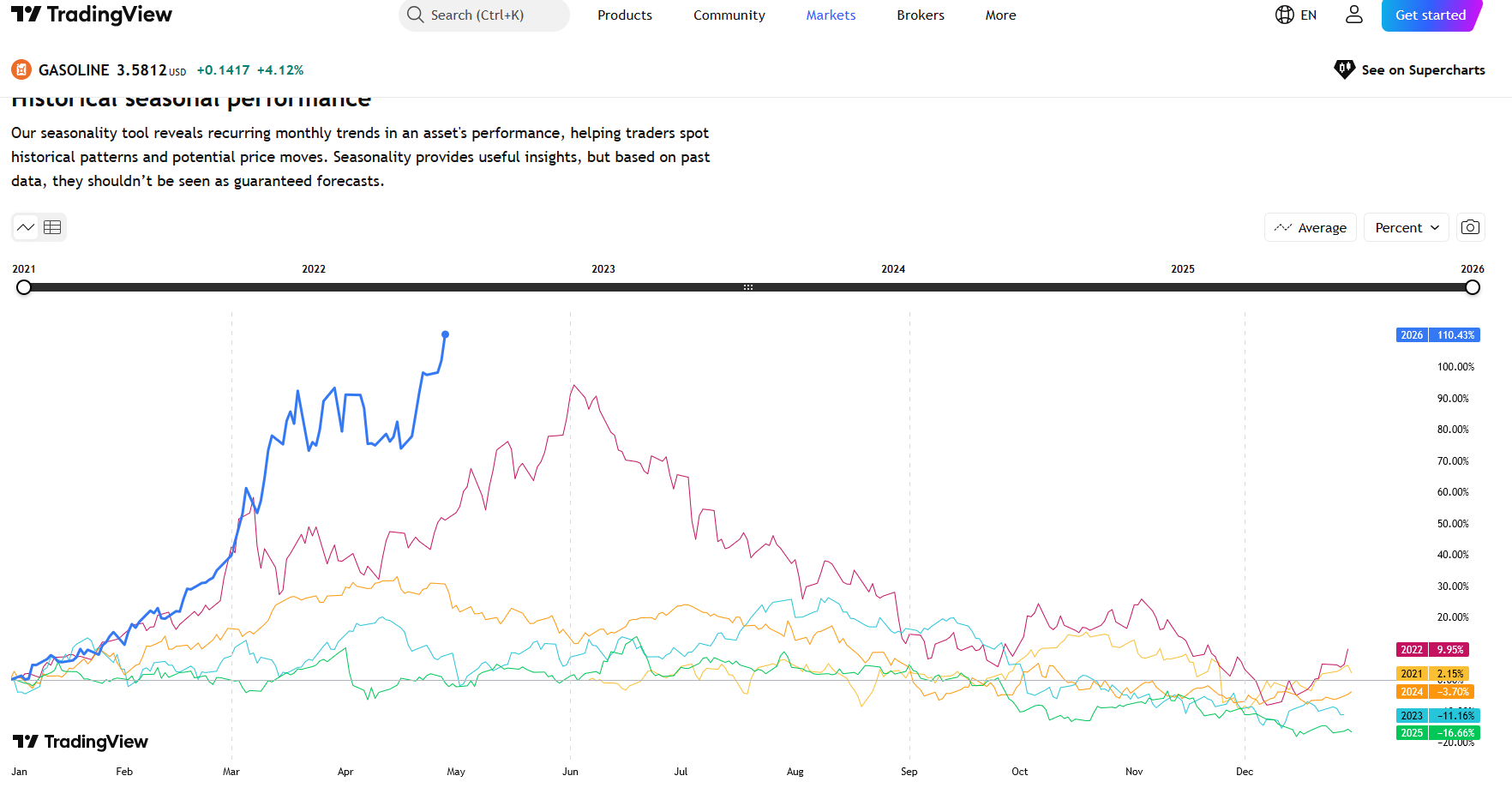Take a chart snapshot with camera icon
The width and height of the screenshot is (1512, 806).
click(x=1470, y=227)
